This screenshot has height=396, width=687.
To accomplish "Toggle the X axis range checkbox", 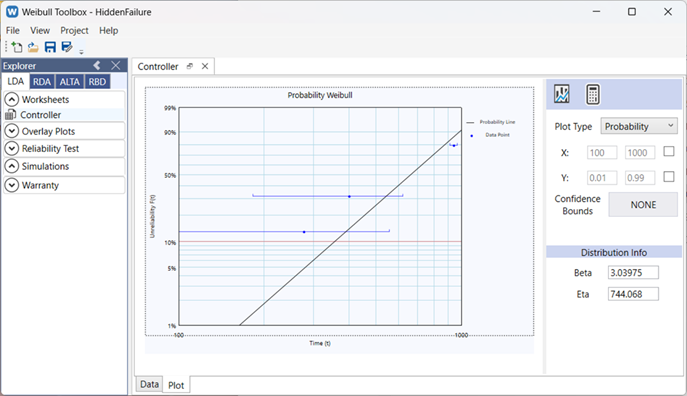I will (669, 152).
